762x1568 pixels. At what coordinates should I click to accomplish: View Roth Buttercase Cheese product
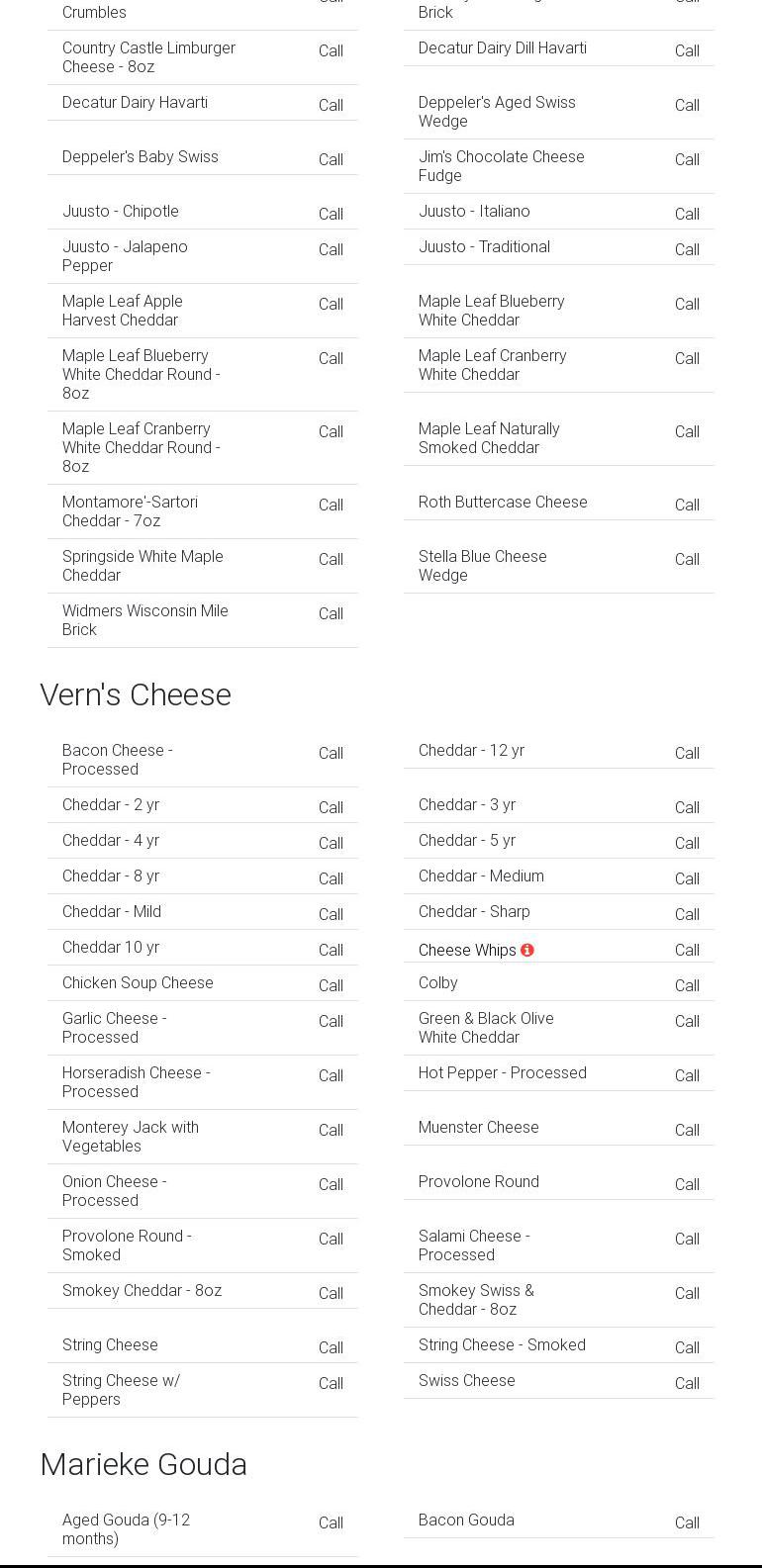pos(503,502)
